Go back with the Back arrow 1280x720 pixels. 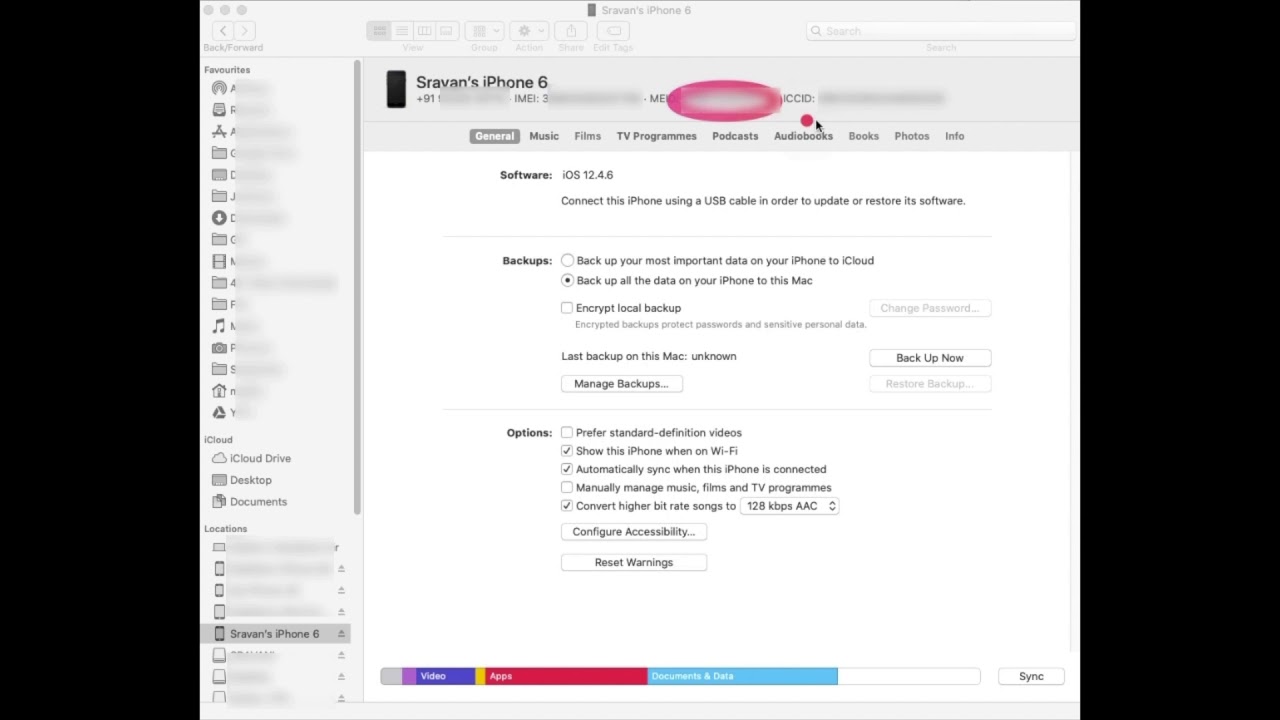click(223, 31)
